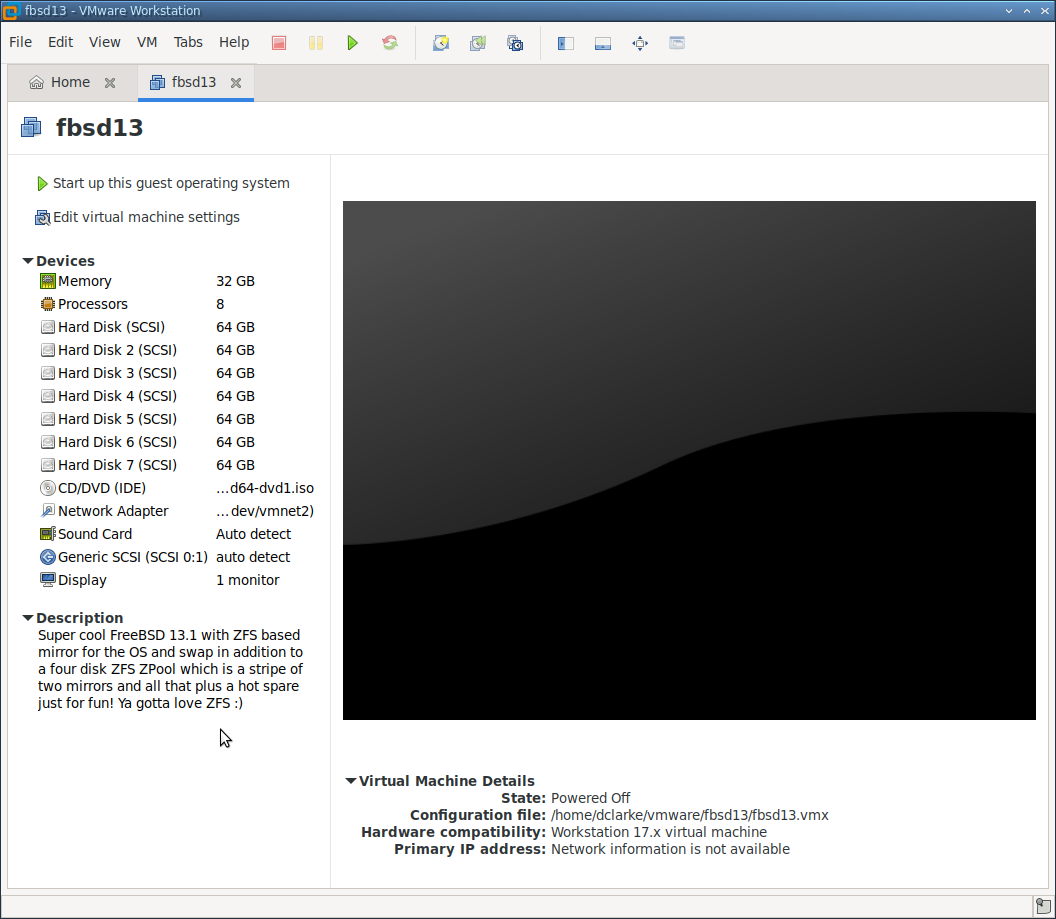This screenshot has width=1056, height=919.
Task: Toggle the library sidebar view icon
Action: click(x=566, y=43)
